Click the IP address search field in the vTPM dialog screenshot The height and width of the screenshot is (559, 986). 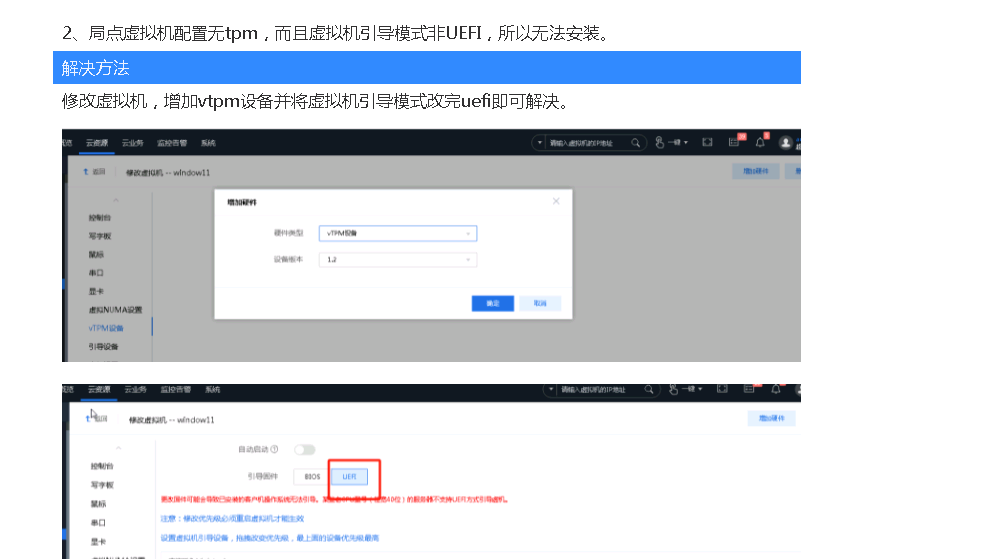(x=587, y=143)
